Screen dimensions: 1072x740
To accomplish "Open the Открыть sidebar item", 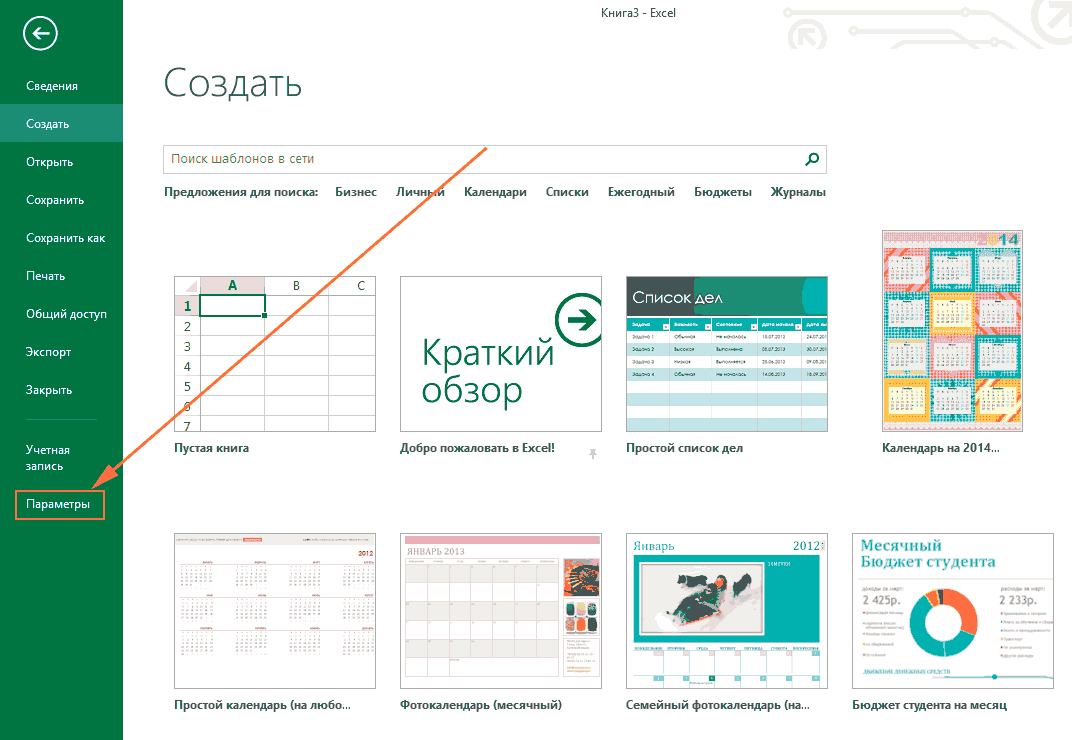I will click(x=49, y=161).
